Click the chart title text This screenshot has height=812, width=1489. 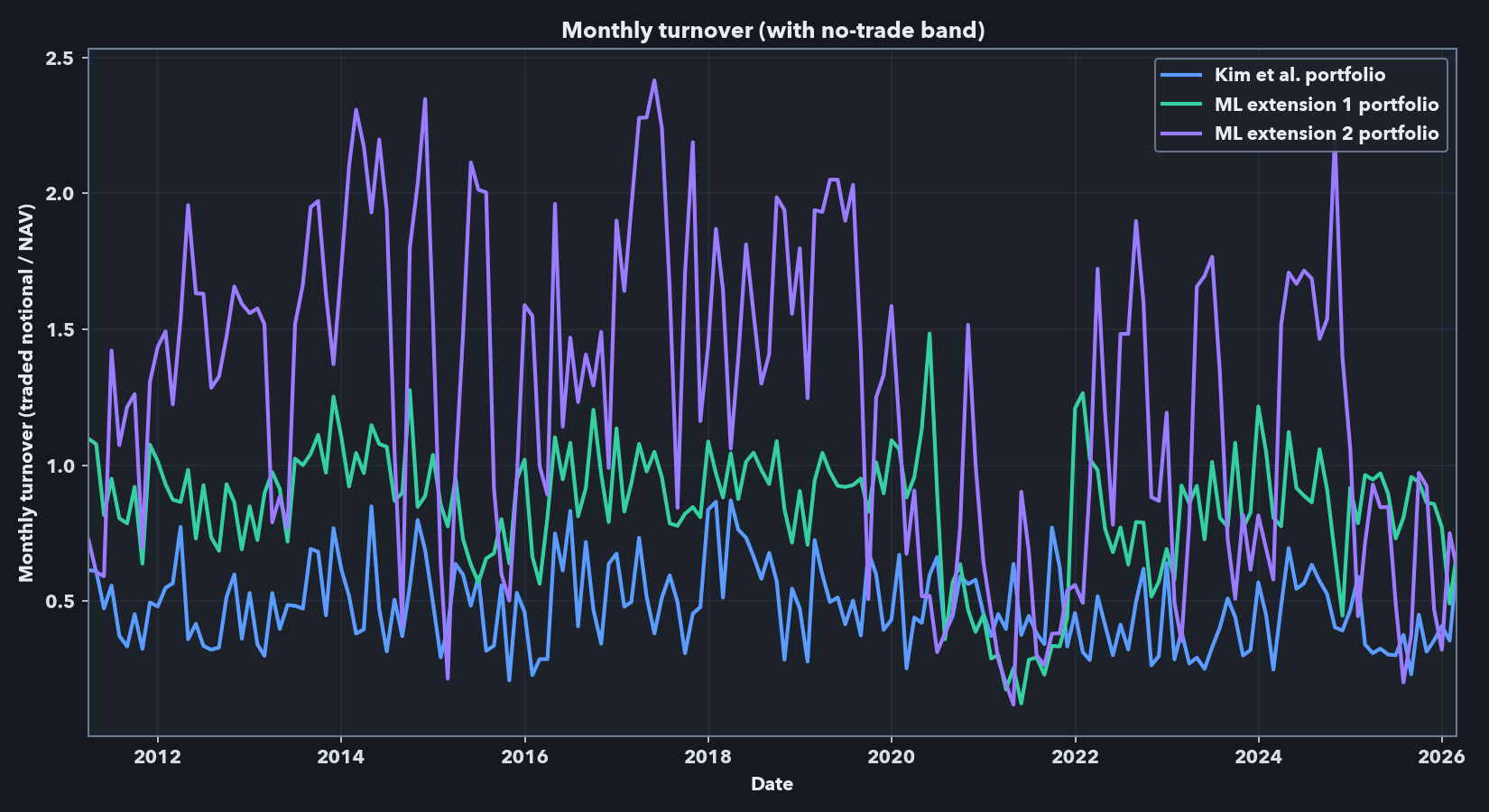click(x=773, y=30)
